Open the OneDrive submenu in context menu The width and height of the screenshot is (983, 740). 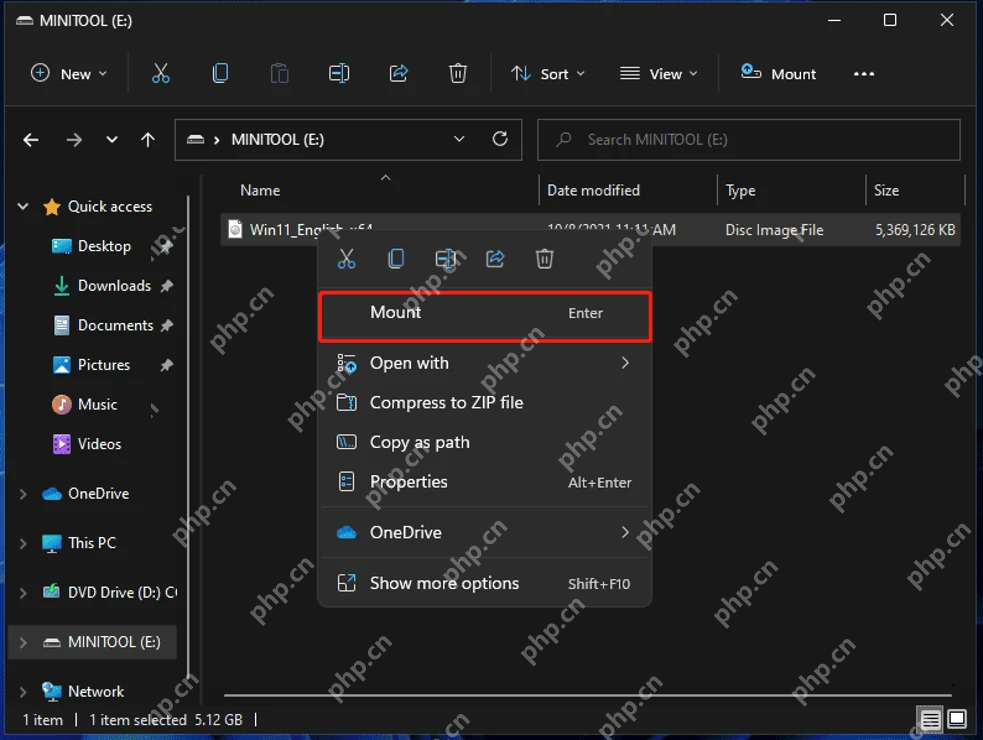pyautogui.click(x=485, y=532)
